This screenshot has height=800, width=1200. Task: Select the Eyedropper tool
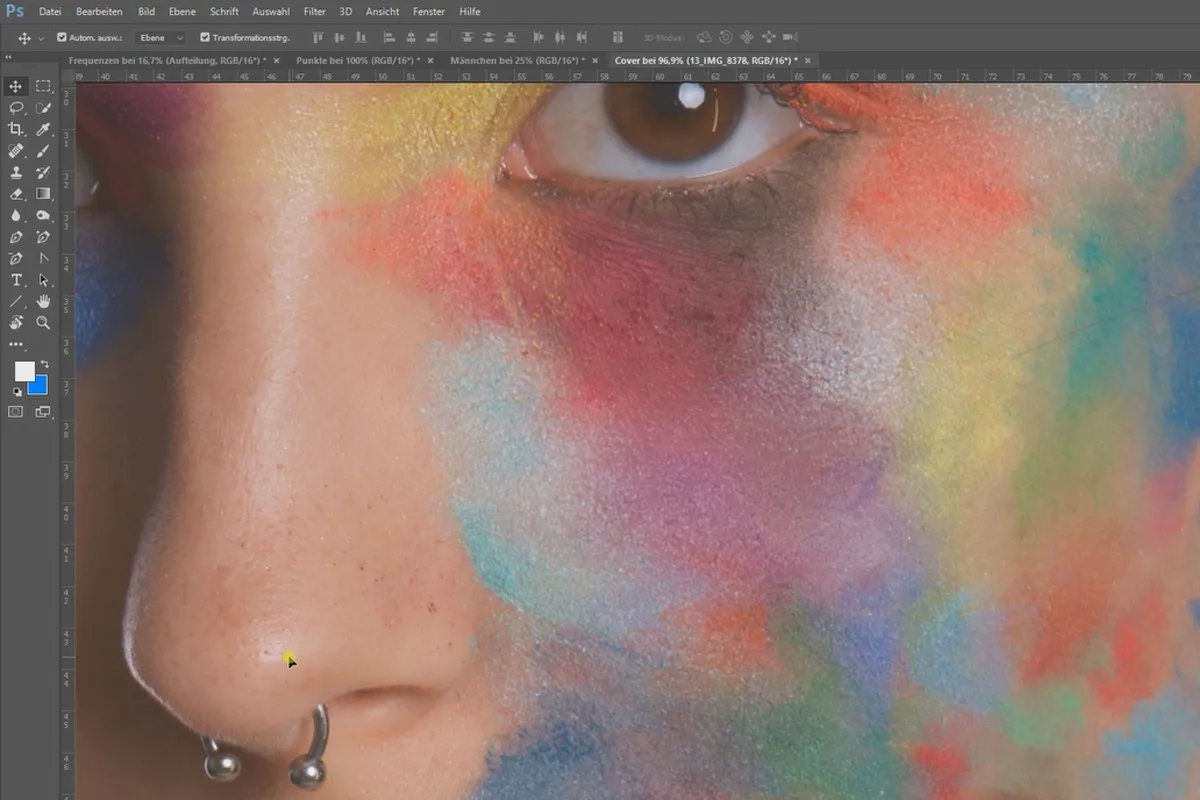pyautogui.click(x=43, y=130)
